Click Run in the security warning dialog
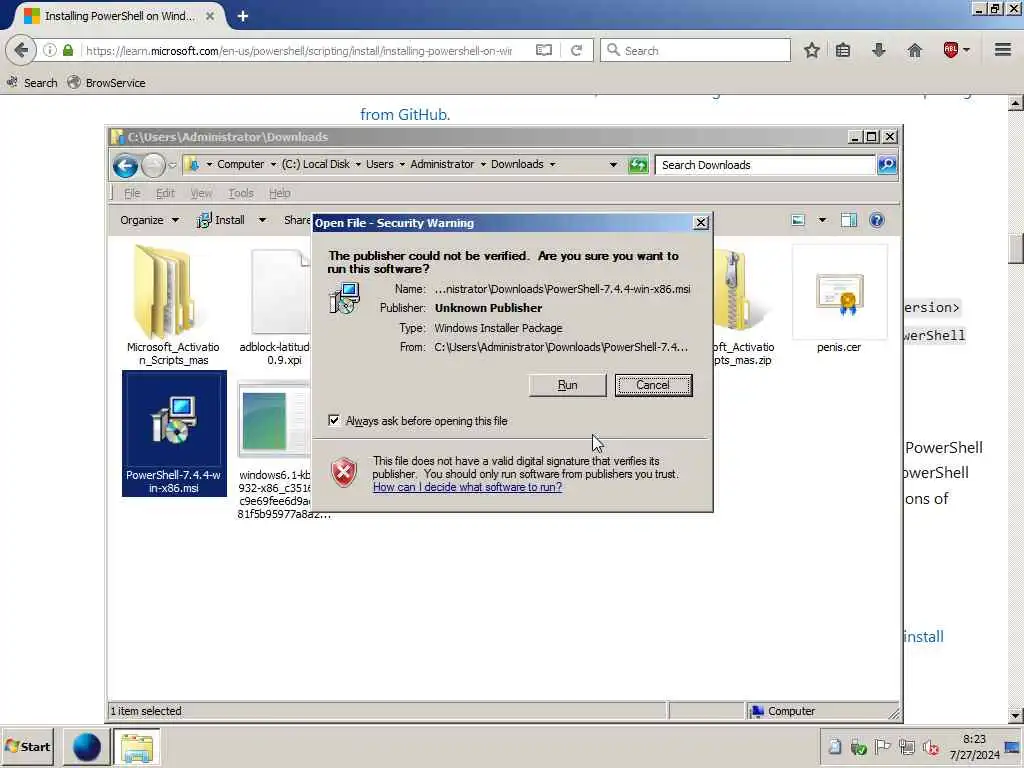This screenshot has width=1024, height=768. tap(567, 385)
